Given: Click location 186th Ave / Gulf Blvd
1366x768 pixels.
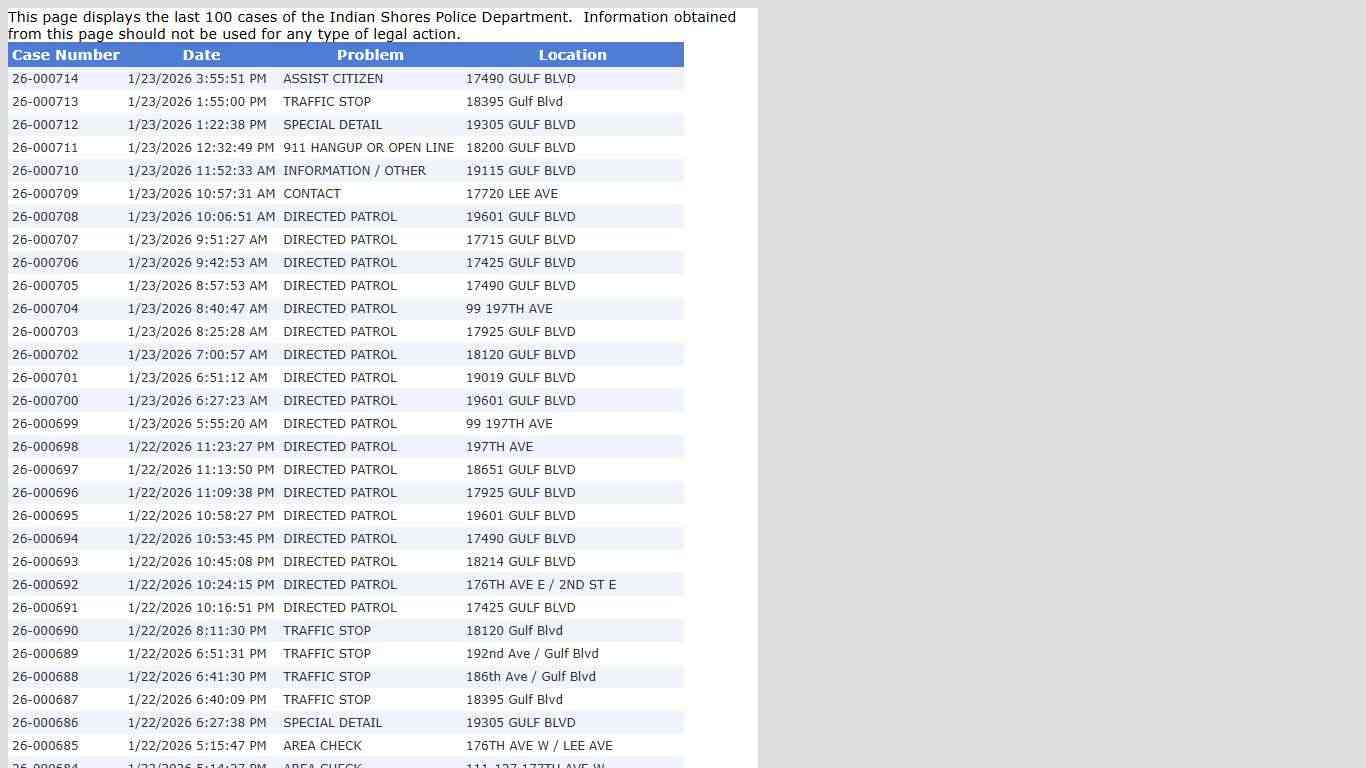Looking at the screenshot, I should click(531, 677).
